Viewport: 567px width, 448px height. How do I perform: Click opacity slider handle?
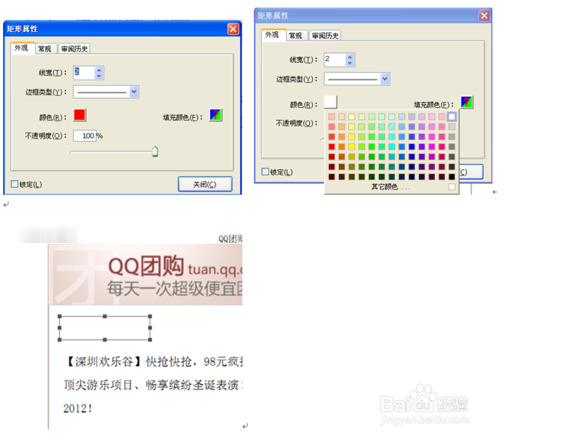point(155,151)
